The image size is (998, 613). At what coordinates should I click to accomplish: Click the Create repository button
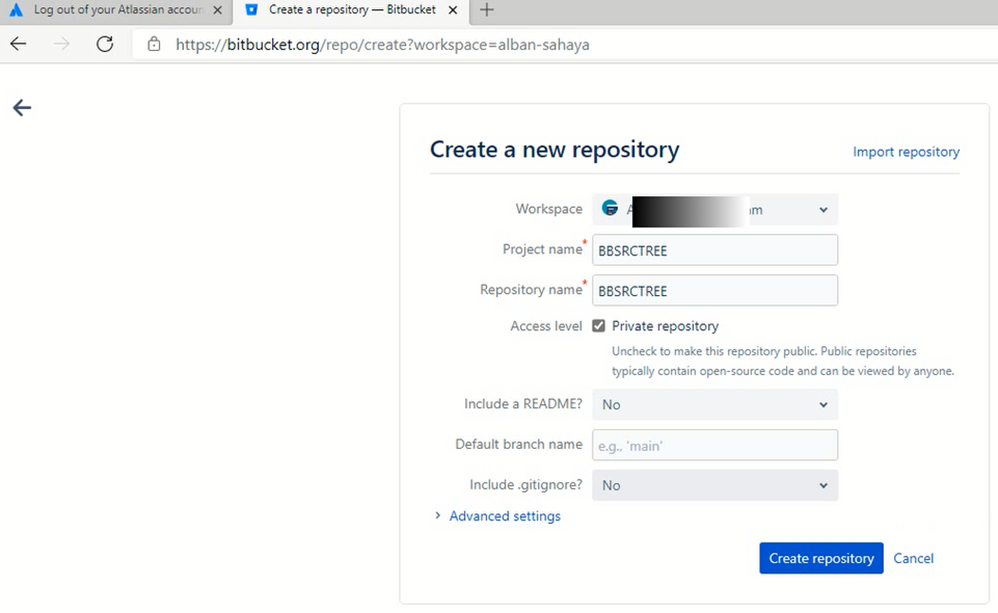[821, 558]
